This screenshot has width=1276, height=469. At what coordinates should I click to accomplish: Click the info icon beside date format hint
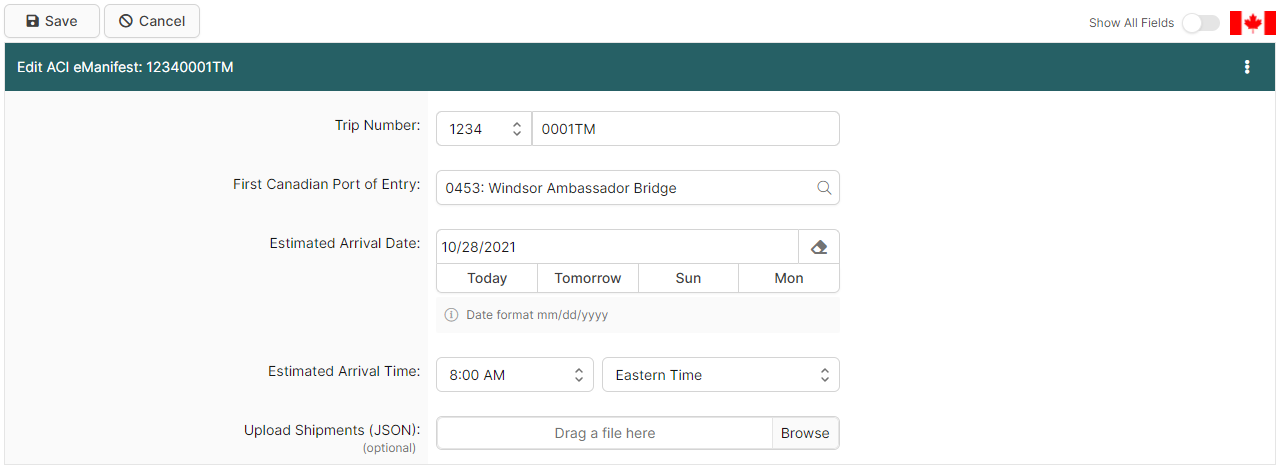pos(451,315)
